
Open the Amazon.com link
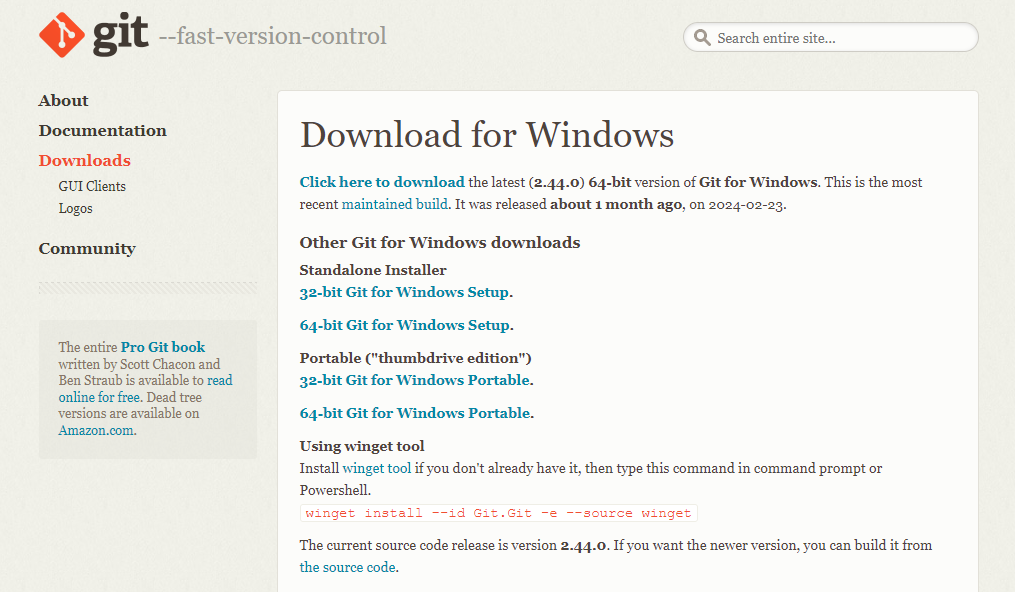pos(96,430)
